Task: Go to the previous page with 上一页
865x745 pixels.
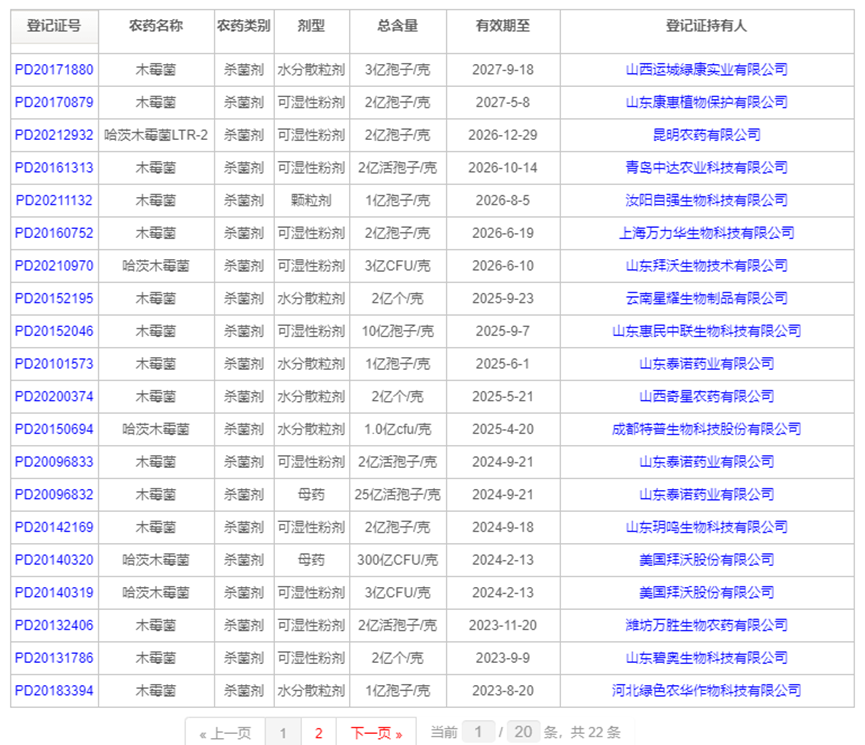Action: point(225,733)
